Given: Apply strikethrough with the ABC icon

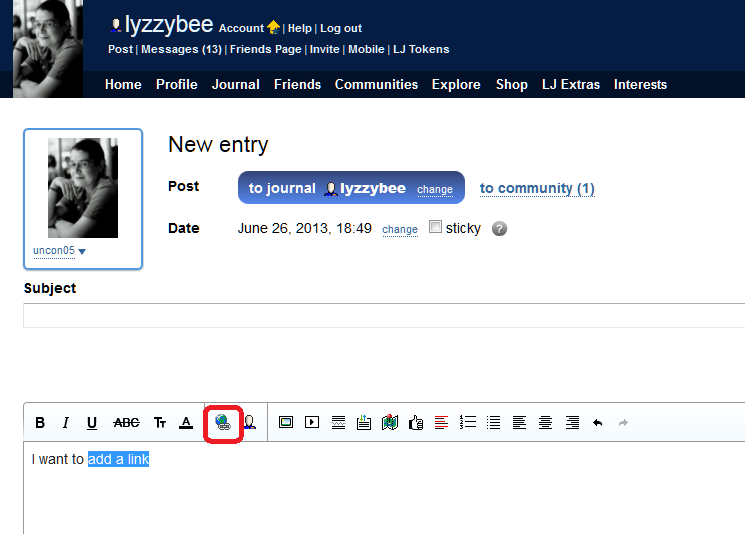Looking at the screenshot, I should [126, 423].
